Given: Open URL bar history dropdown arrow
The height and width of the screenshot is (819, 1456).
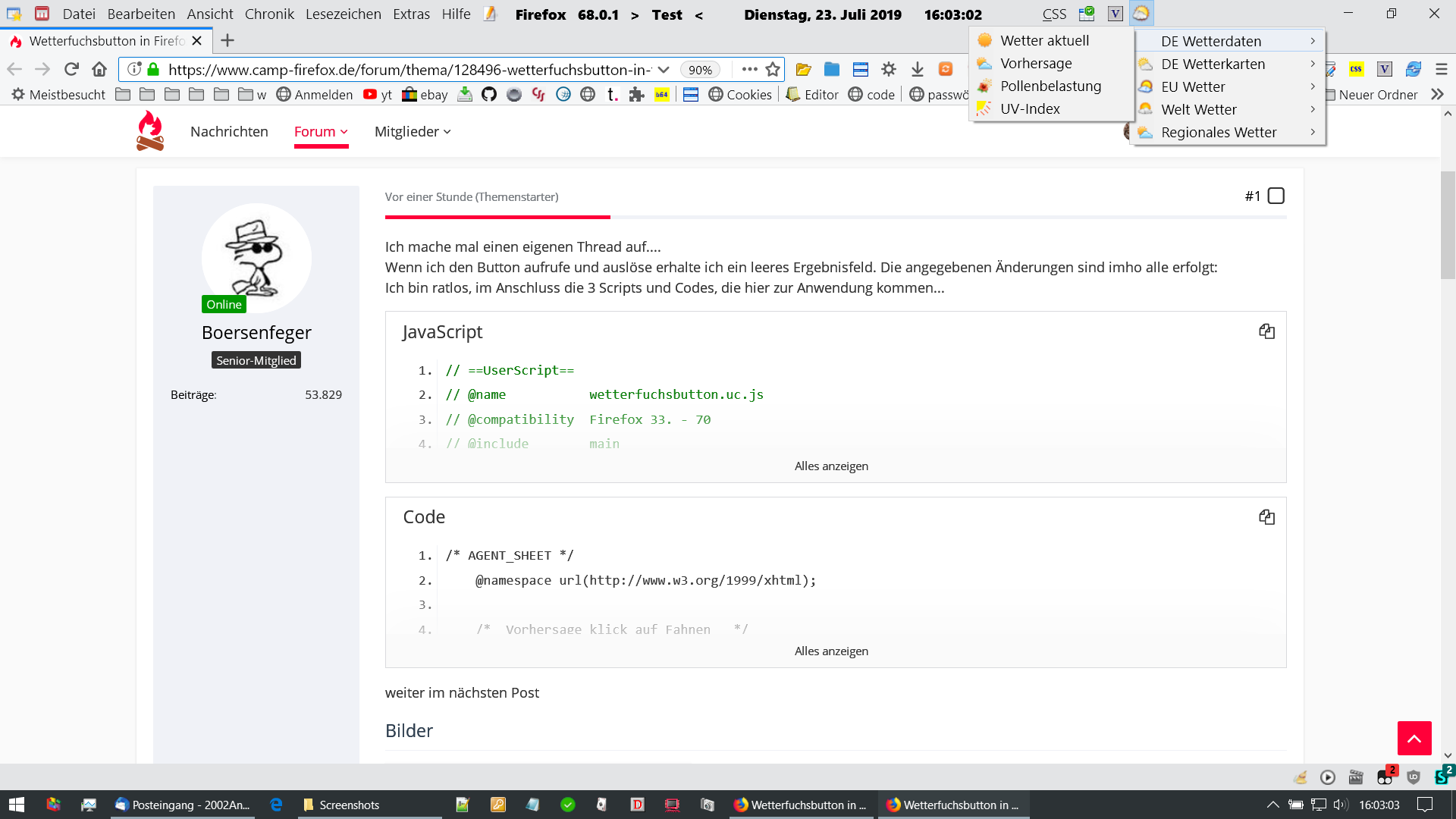Looking at the screenshot, I should 664,70.
